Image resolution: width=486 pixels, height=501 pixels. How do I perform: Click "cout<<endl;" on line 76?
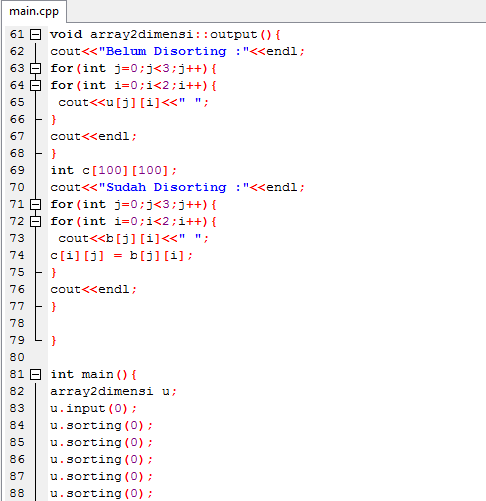point(93,289)
